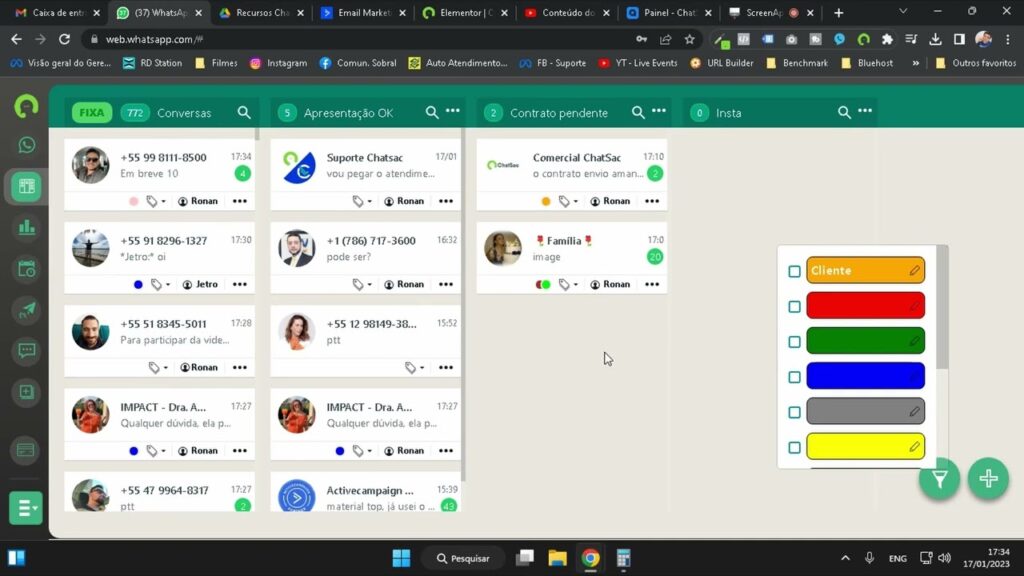Click the green plus add button
1024x576 pixels.
(x=988, y=479)
